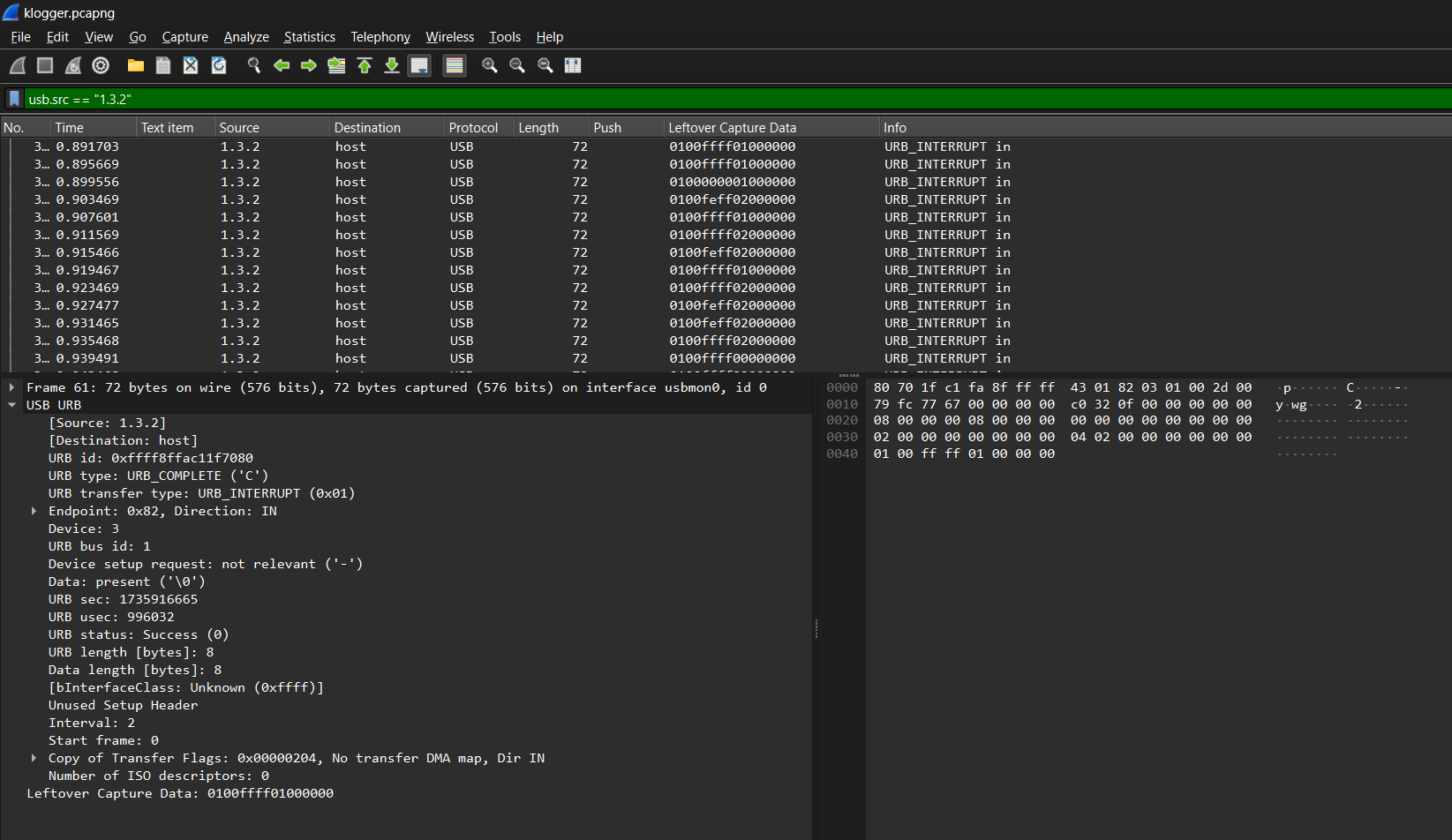Viewport: 1452px width, 840px height.
Task: Click the Find packet magnifier icon
Action: pyautogui.click(x=254, y=65)
